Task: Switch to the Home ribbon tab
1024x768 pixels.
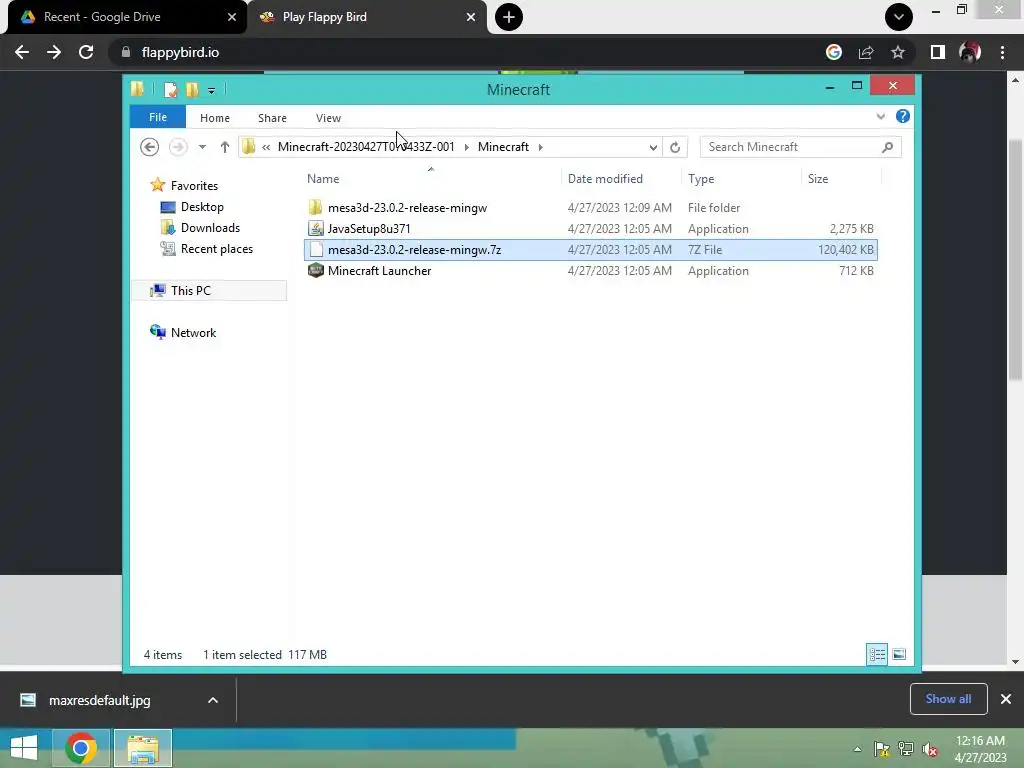Action: (214, 118)
